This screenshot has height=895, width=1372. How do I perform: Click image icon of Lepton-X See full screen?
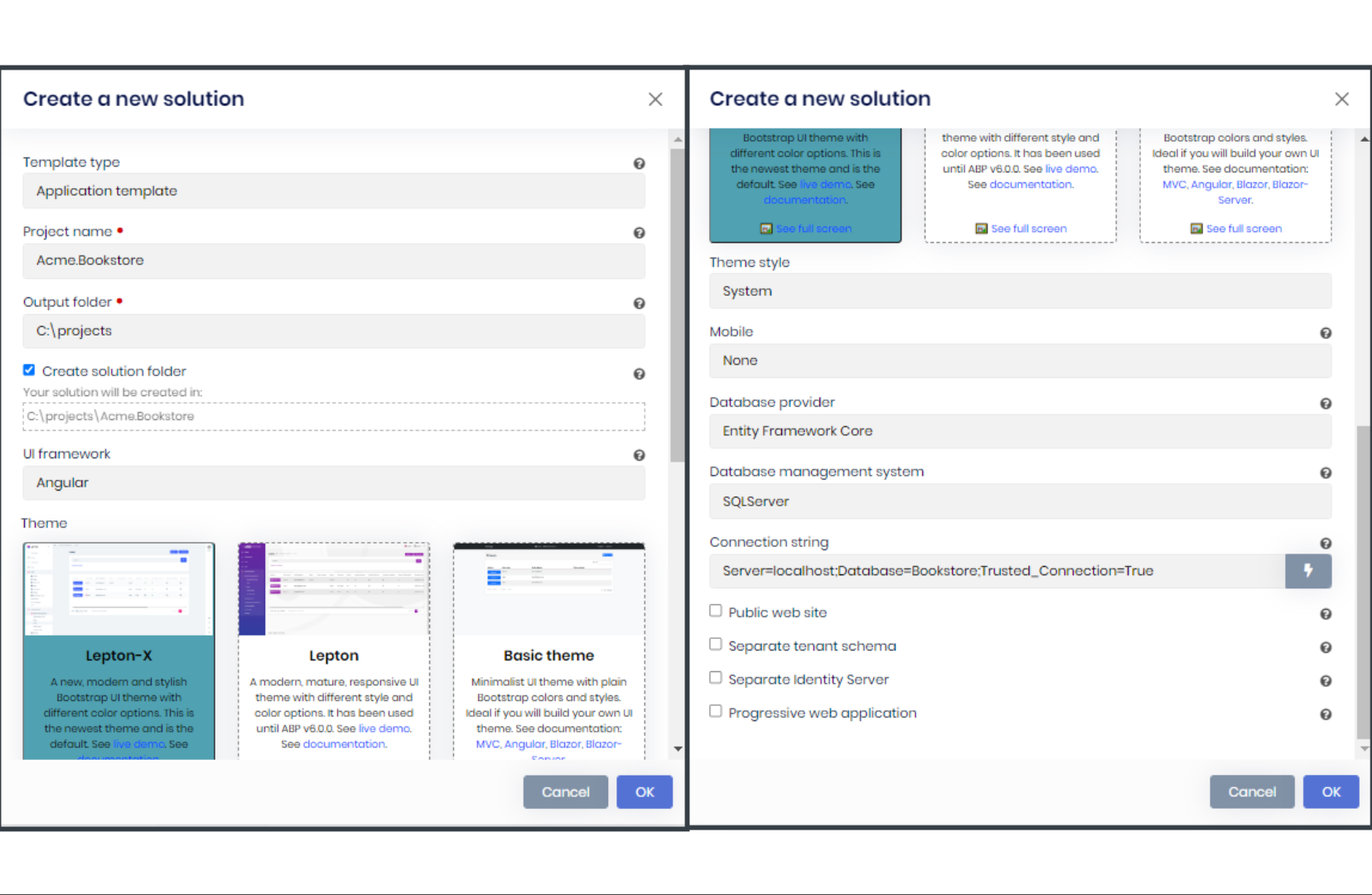[766, 229]
